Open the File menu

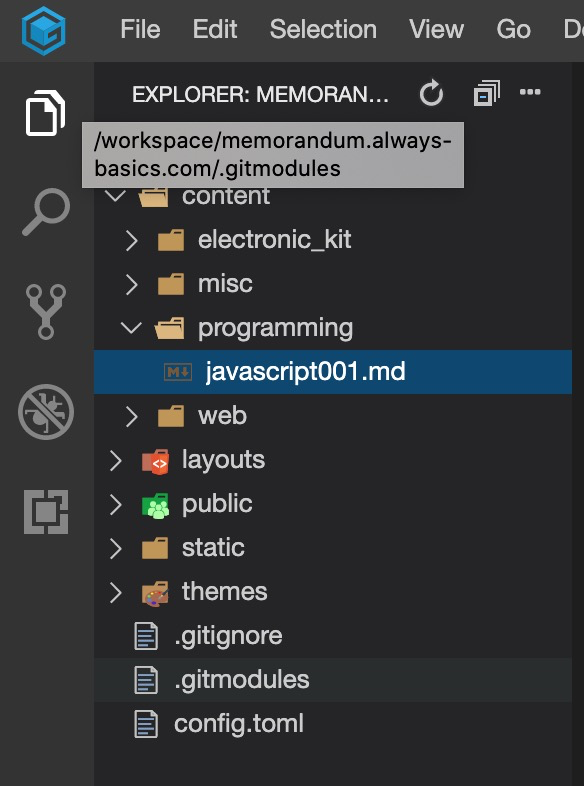coord(140,30)
